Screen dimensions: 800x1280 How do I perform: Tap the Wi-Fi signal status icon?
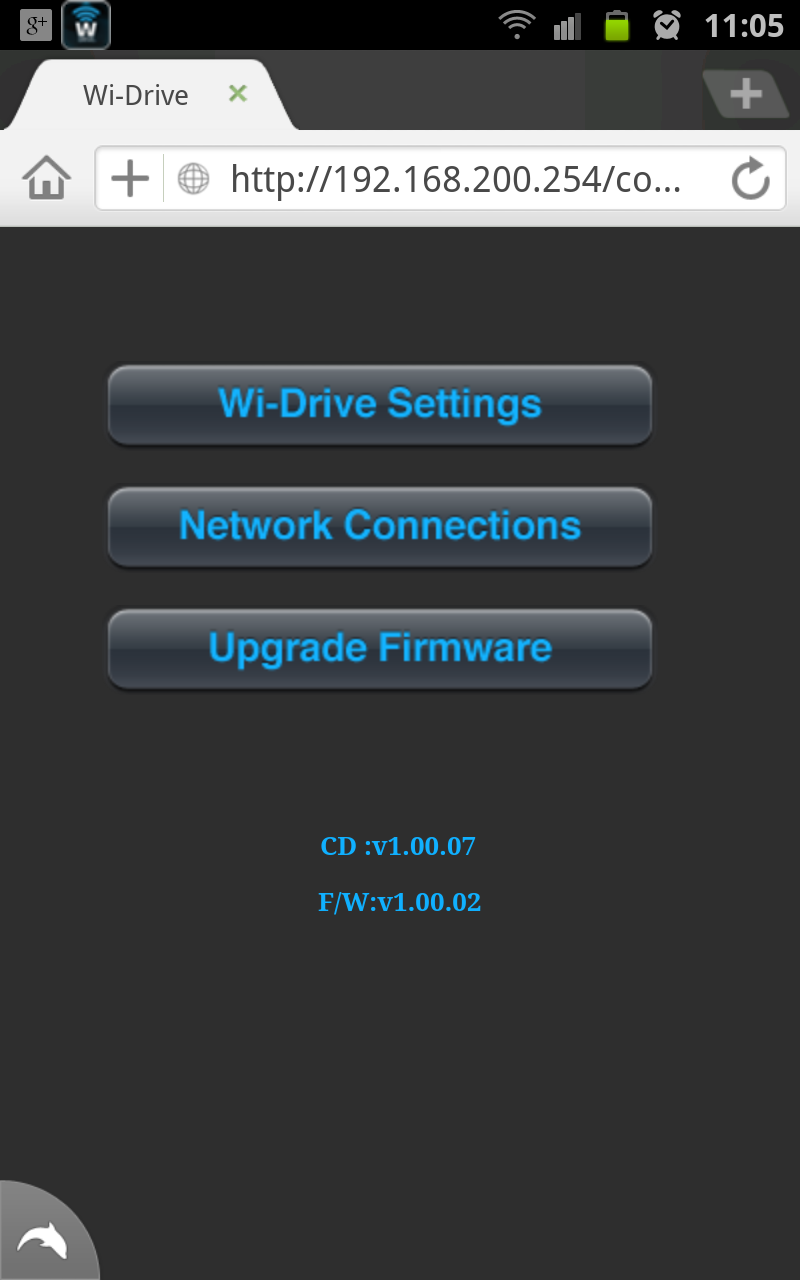click(x=517, y=25)
